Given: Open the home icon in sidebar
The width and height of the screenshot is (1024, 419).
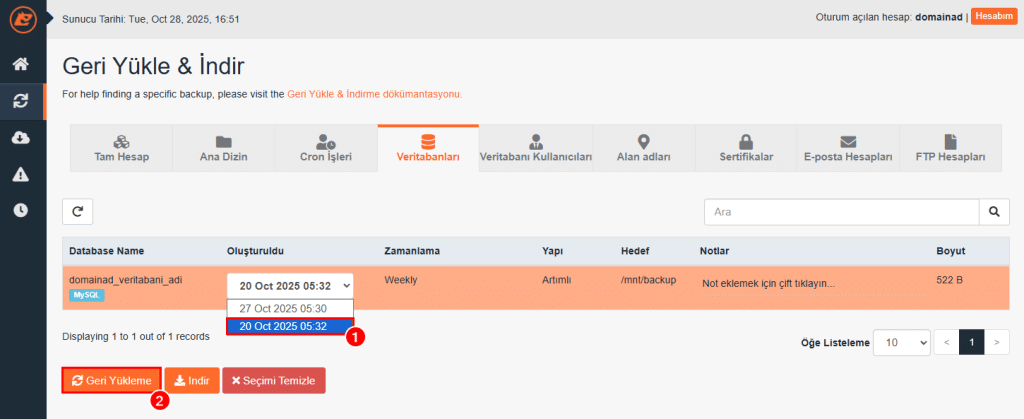Looking at the screenshot, I should pyautogui.click(x=21, y=65).
